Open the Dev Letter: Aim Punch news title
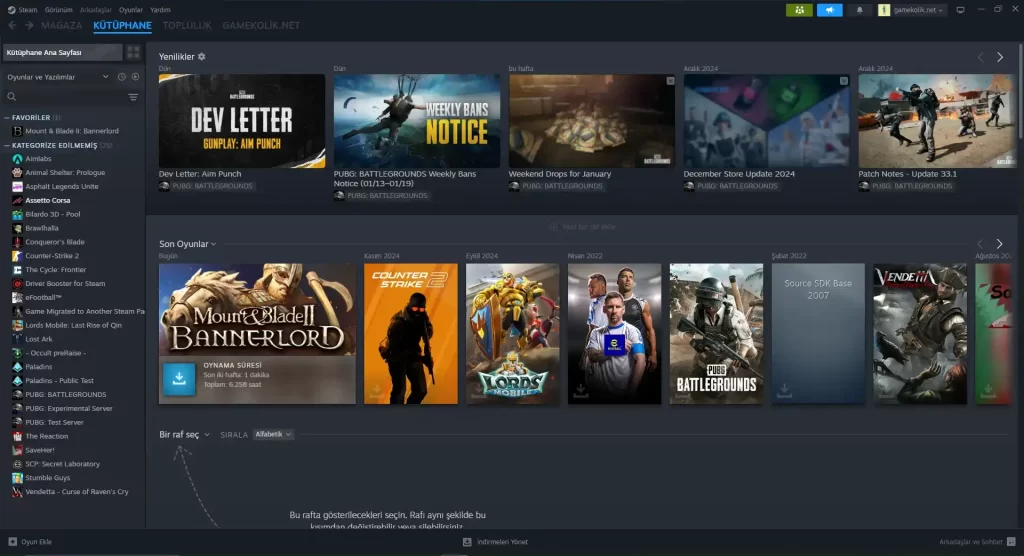Screen dimensions: 1024x556 (200, 174)
